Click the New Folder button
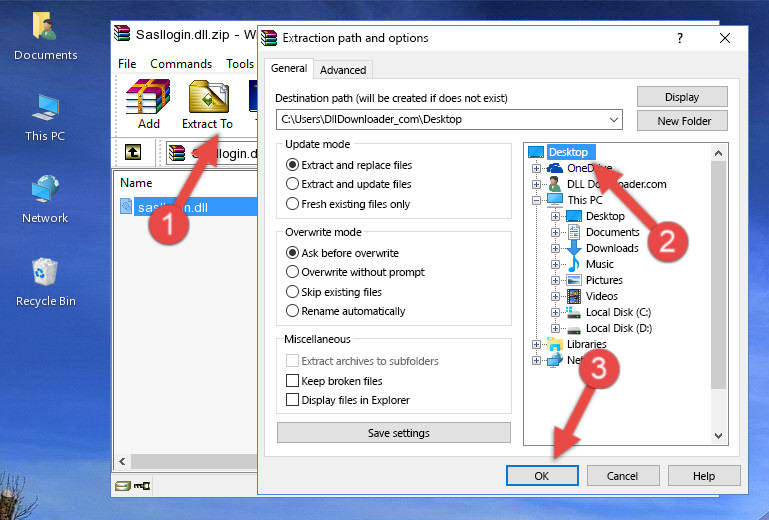This screenshot has width=769, height=520. point(684,121)
